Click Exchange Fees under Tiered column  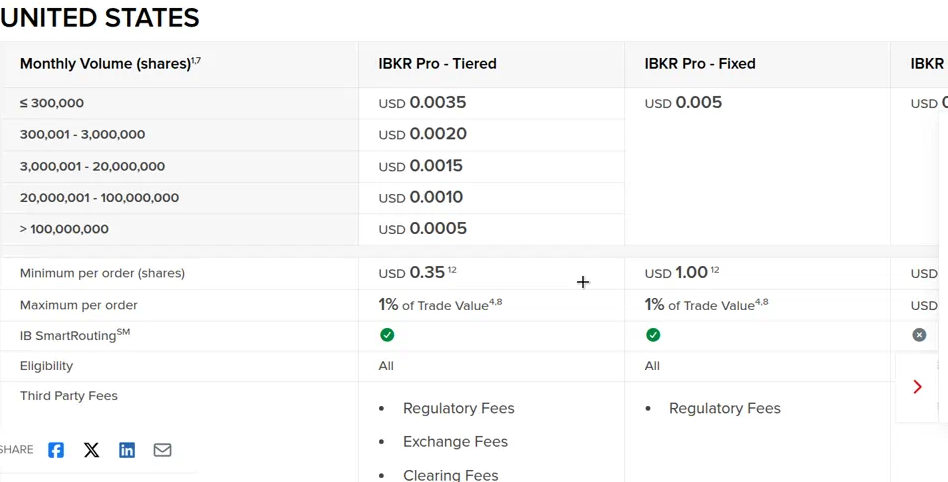(x=455, y=442)
